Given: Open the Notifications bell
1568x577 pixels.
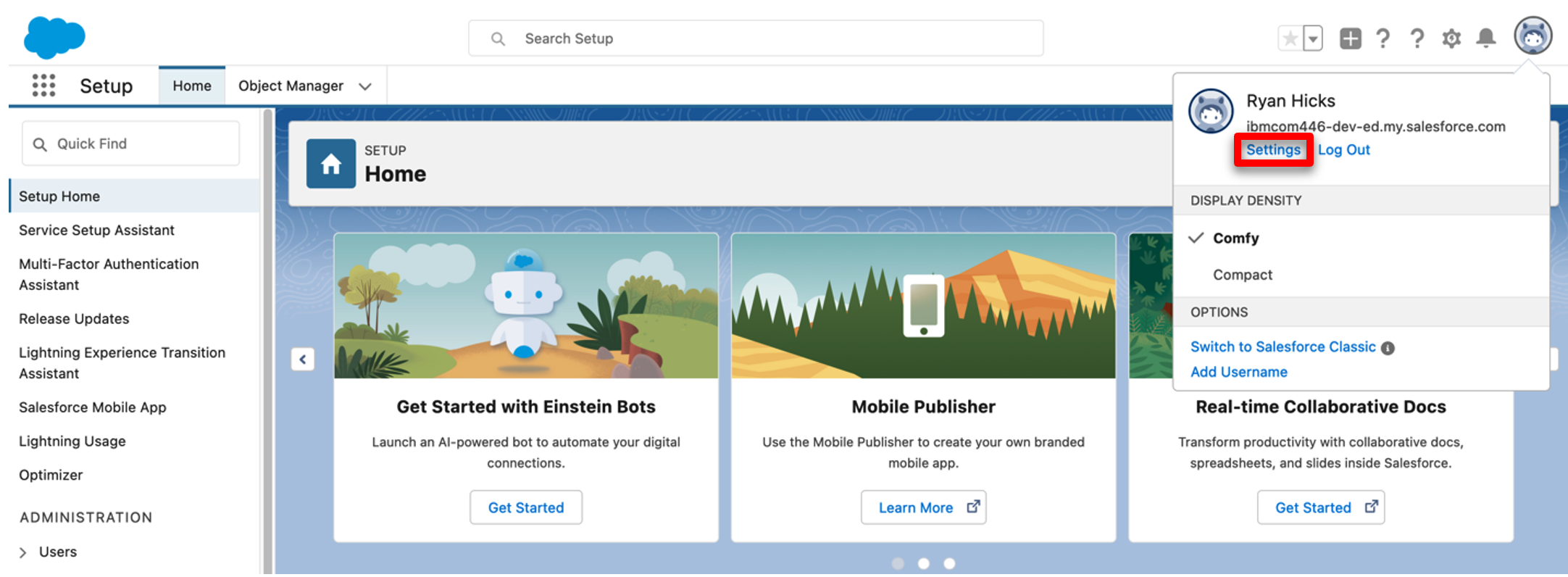Looking at the screenshot, I should coord(1486,38).
